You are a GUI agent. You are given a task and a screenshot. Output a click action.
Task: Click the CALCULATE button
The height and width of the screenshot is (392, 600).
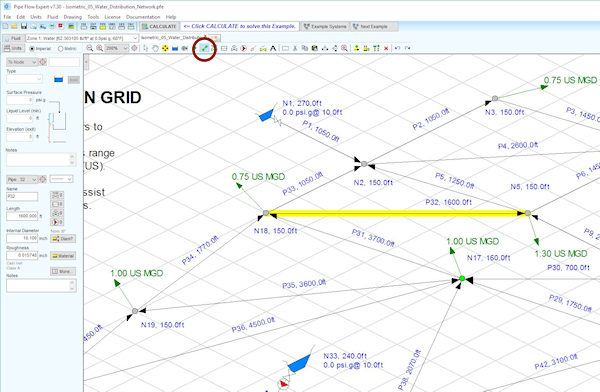[x=159, y=26]
